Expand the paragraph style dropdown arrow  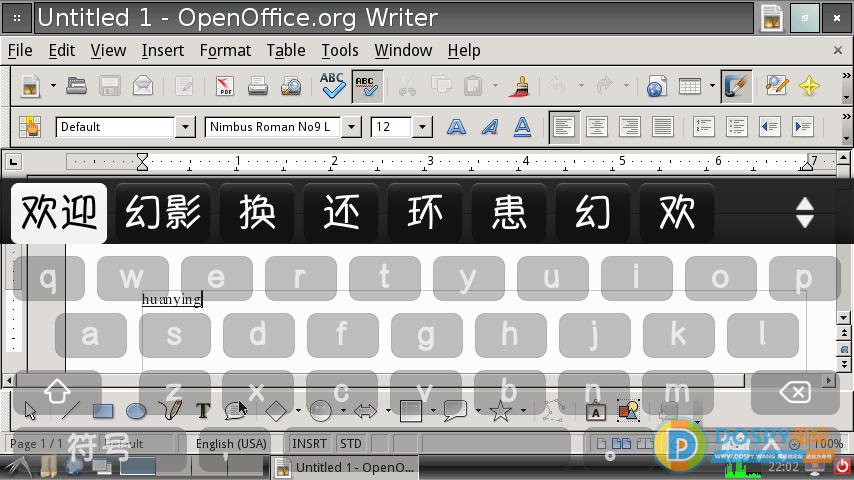pyautogui.click(x=184, y=127)
